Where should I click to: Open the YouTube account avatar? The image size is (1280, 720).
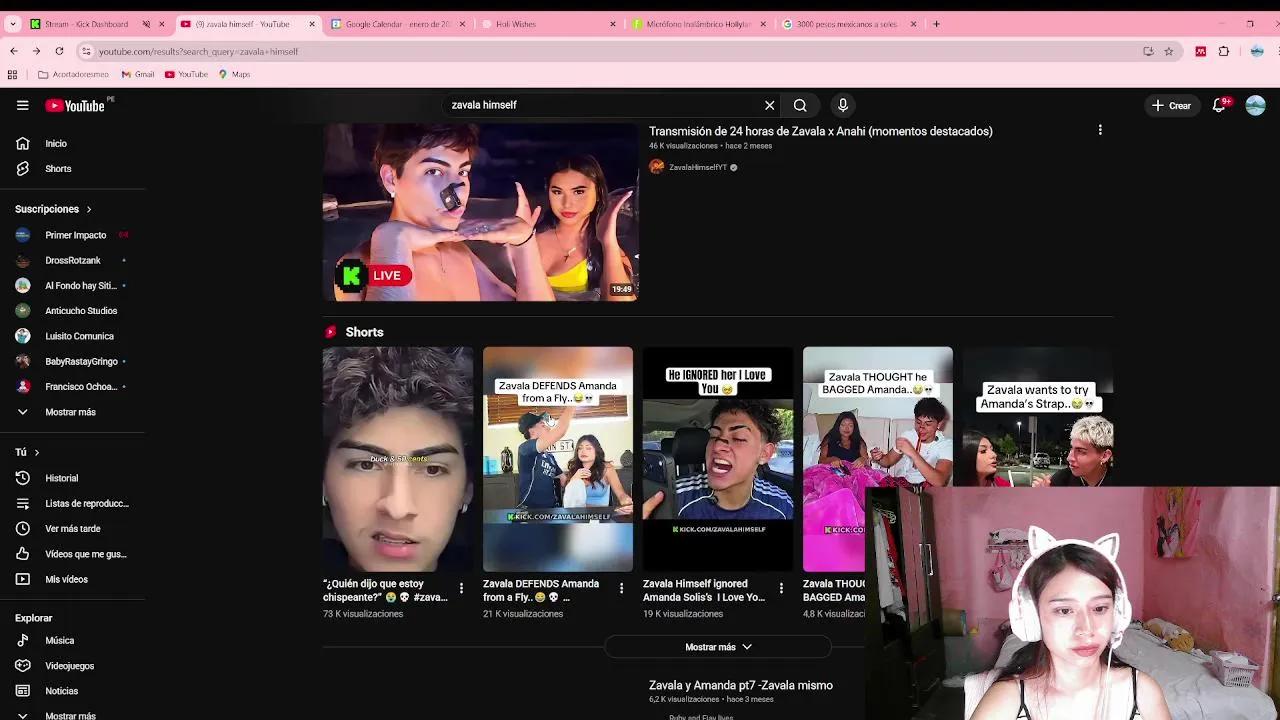pyautogui.click(x=1256, y=105)
